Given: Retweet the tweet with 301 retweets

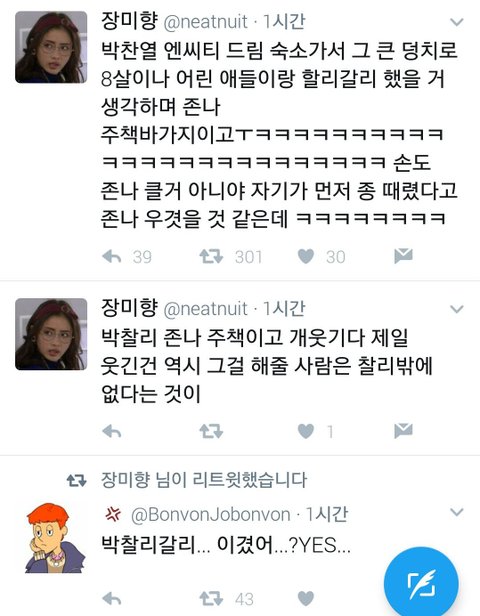Looking at the screenshot, I should click(x=211, y=257).
